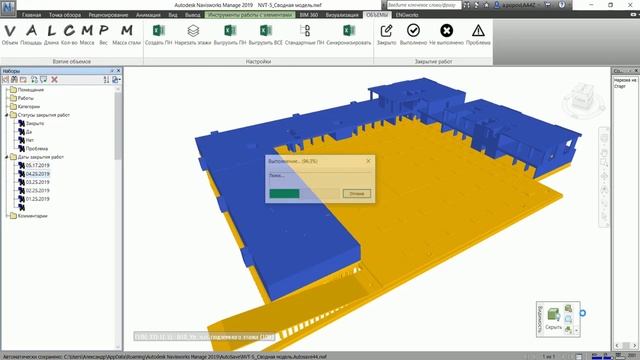Screen dimensions: 640x360
Task: Open import/export dropdown in Наборы toolbar
Action: pyautogui.click(x=116, y=80)
